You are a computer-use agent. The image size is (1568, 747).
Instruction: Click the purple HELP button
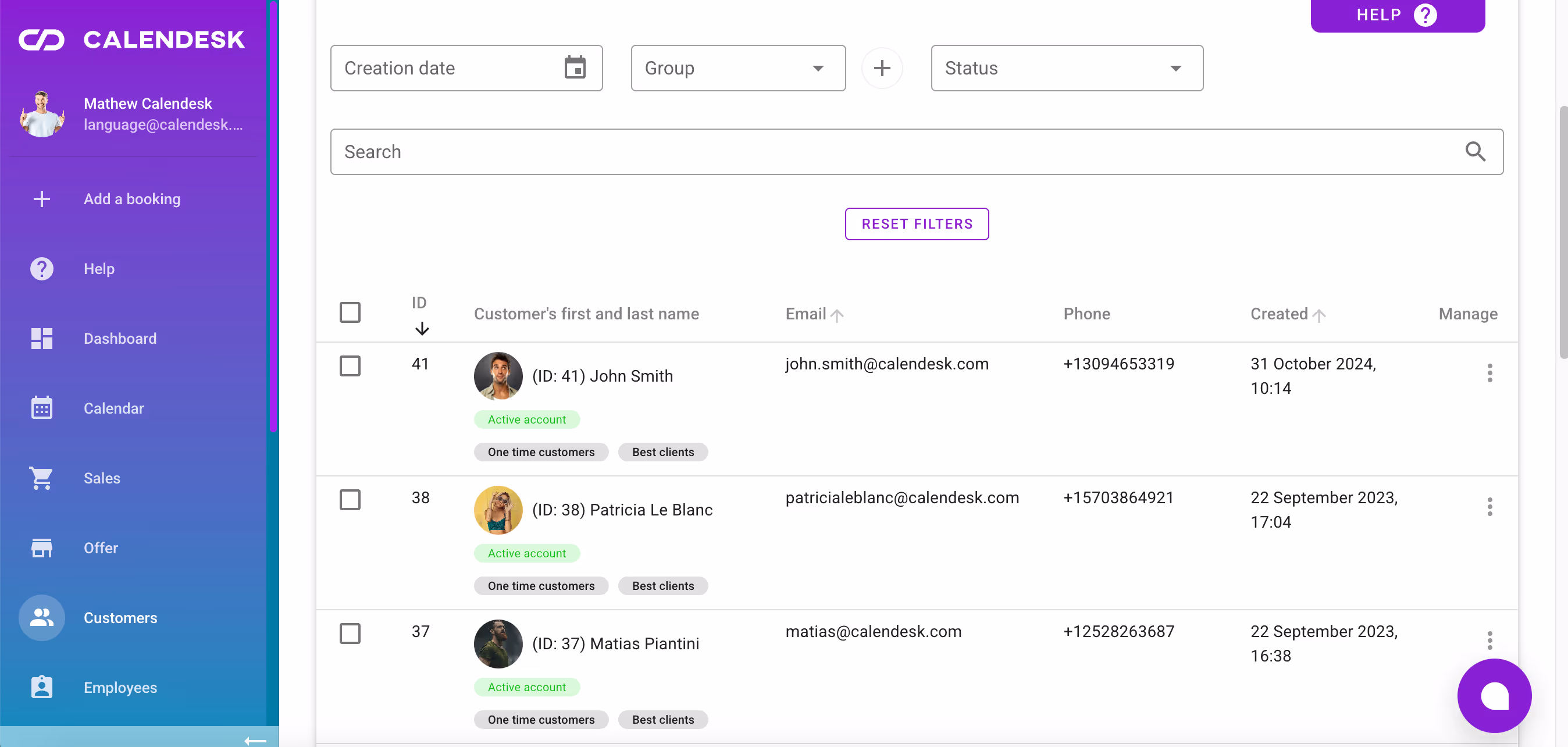1397,15
